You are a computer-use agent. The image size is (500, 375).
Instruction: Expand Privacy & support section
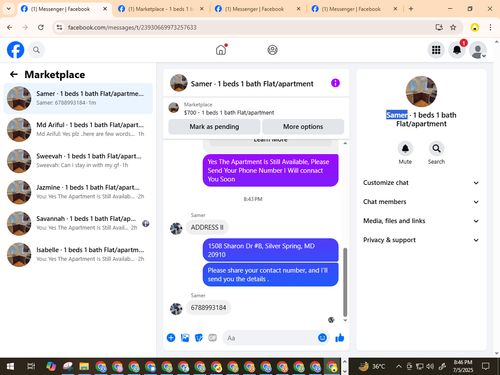pos(421,240)
